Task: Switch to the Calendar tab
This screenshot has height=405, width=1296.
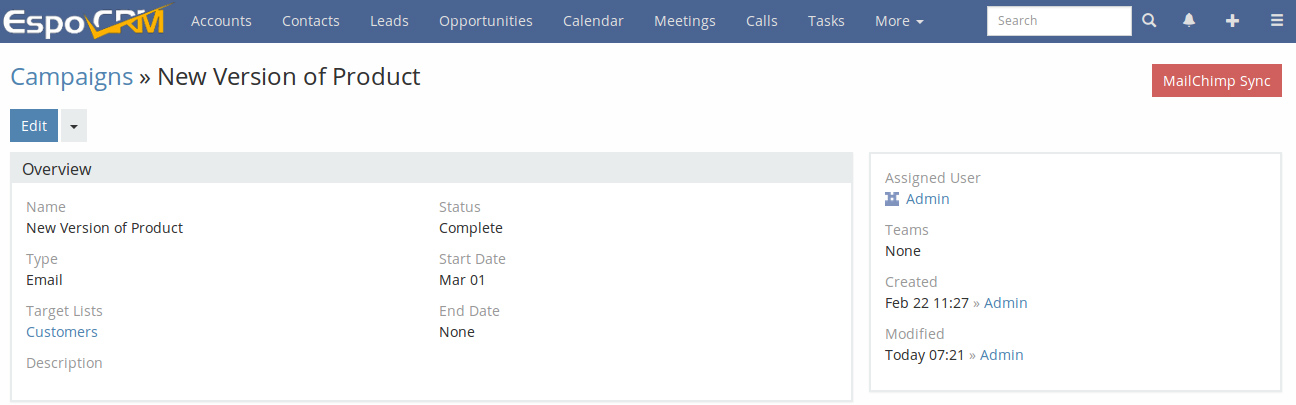Action: pos(593,21)
